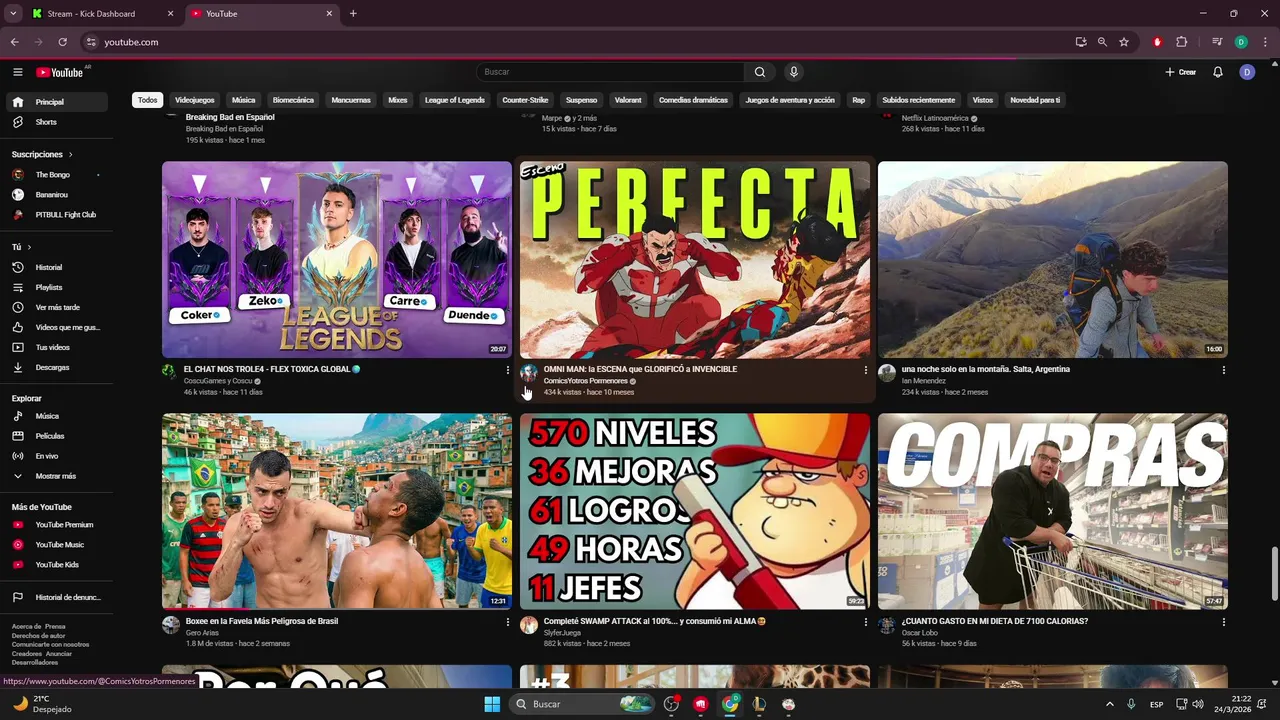This screenshot has width=1280, height=720.
Task: Open Música under Explorar
Action: [x=57, y=416]
